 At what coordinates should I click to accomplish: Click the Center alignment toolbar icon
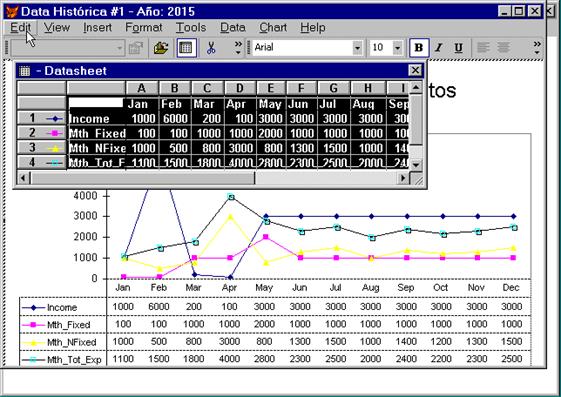coord(503,48)
